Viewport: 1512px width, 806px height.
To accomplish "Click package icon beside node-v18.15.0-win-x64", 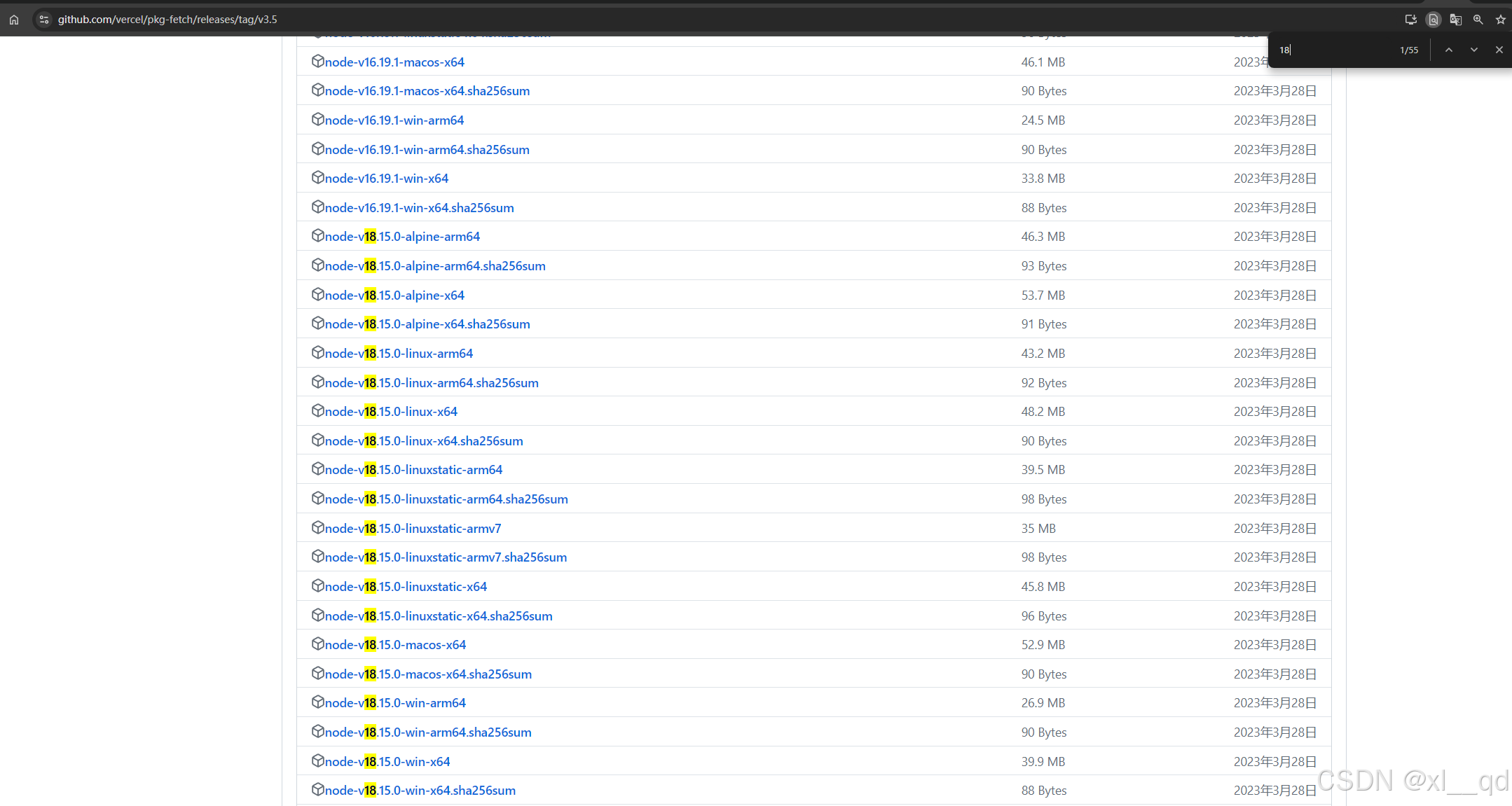I will tap(318, 761).
